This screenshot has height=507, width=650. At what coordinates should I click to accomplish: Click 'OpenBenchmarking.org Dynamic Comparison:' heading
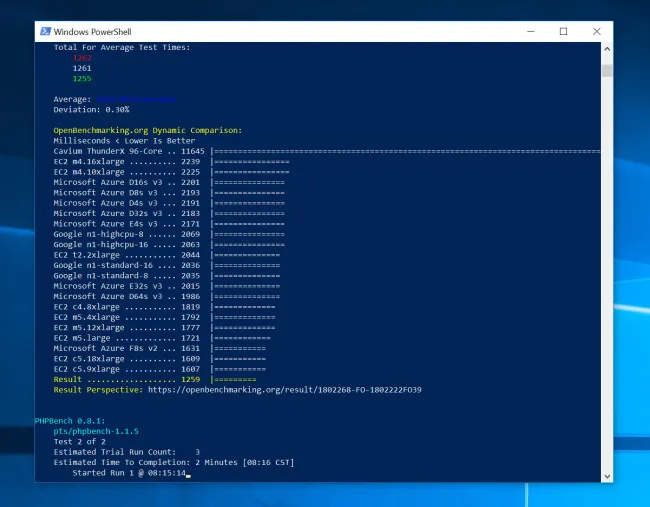pos(148,130)
